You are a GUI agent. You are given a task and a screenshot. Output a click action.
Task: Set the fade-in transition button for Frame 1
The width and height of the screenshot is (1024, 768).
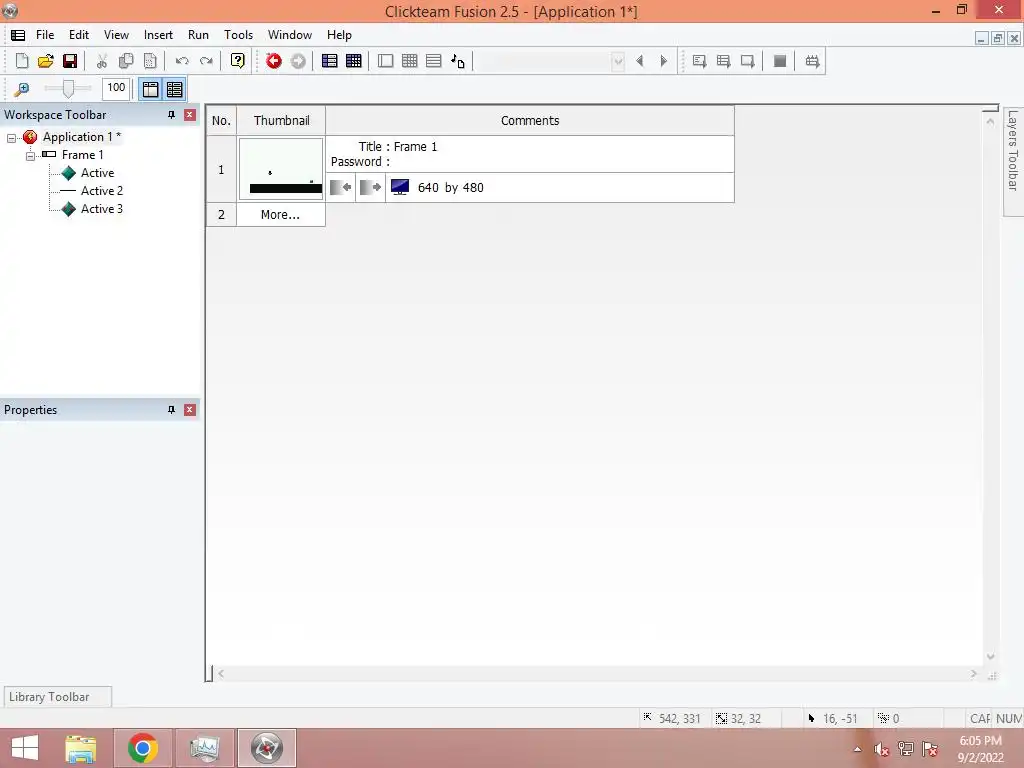341,187
